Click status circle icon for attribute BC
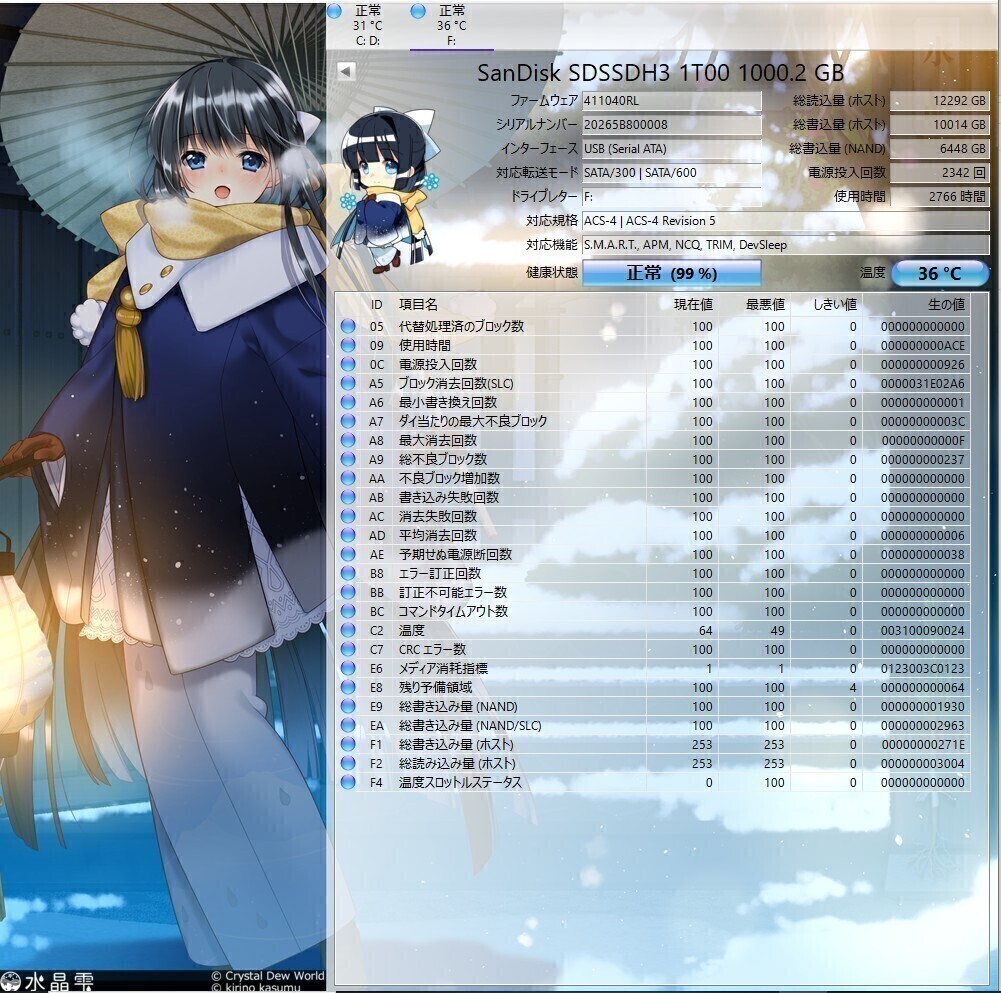1001x993 pixels. (x=348, y=611)
